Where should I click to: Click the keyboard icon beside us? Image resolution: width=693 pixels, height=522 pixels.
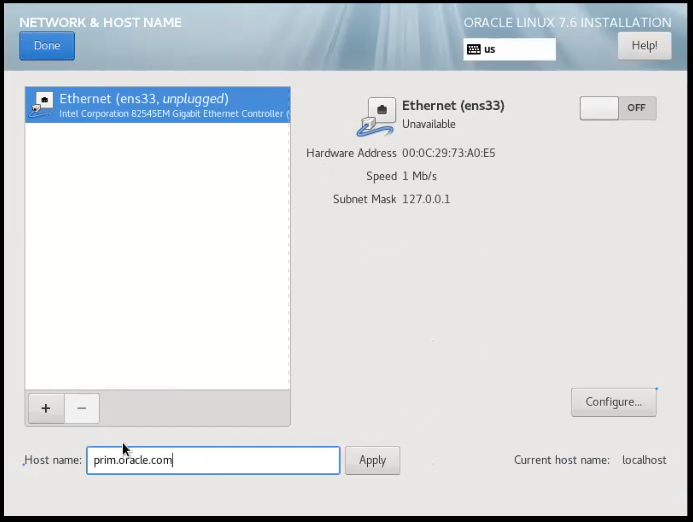[x=474, y=49]
